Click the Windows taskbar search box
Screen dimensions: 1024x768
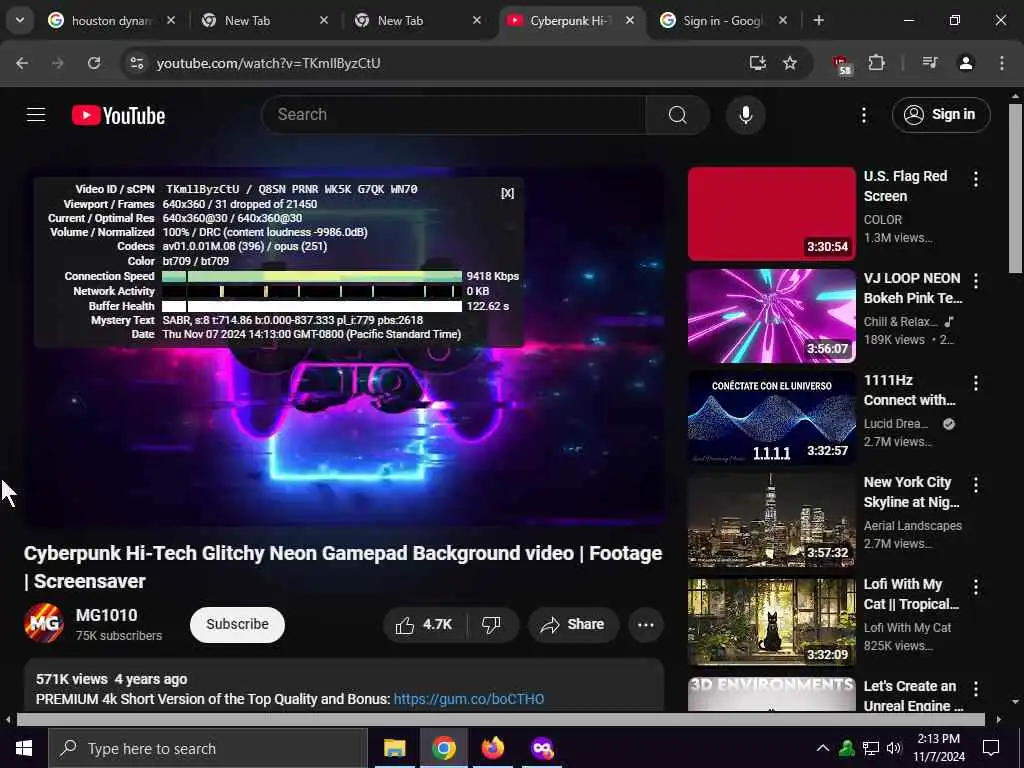point(208,748)
